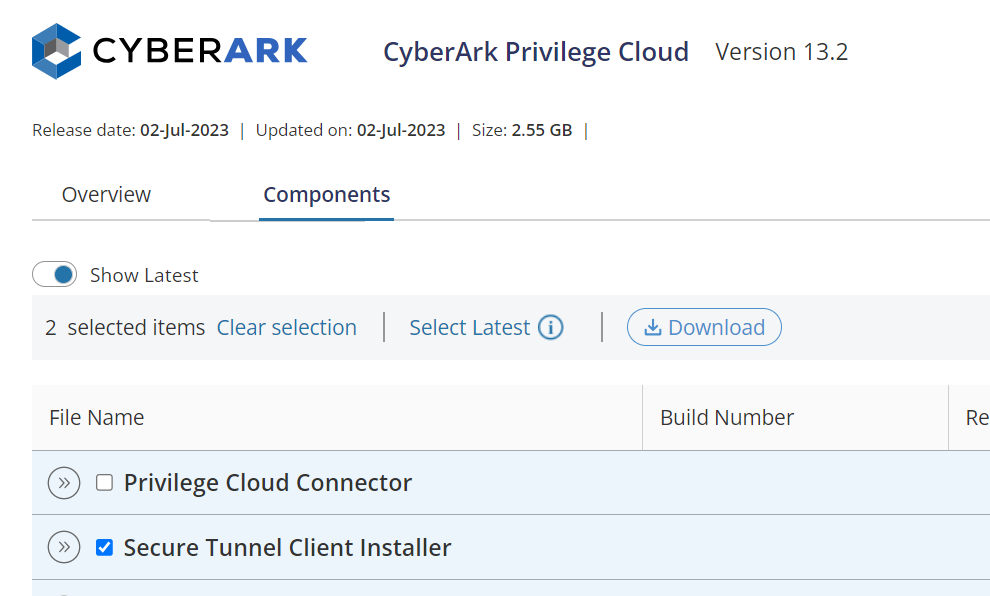Image resolution: width=990 pixels, height=596 pixels.
Task: Click the Download button
Action: (704, 327)
